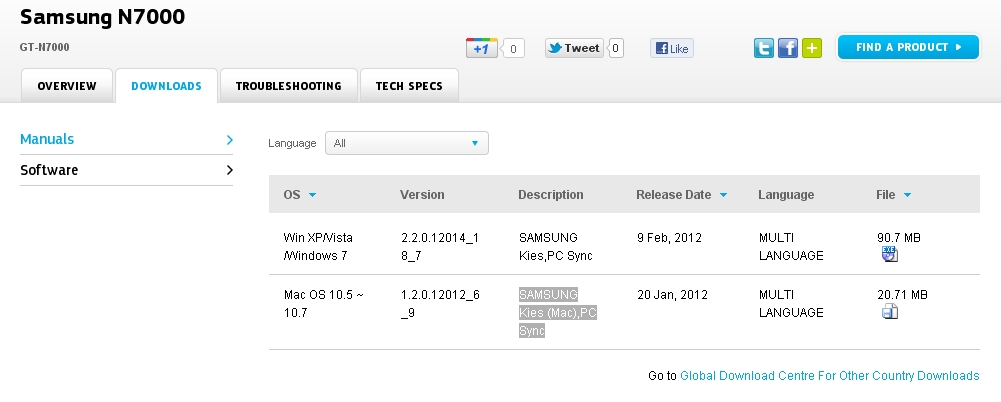Click the green plus share icon

pyautogui.click(x=812, y=48)
